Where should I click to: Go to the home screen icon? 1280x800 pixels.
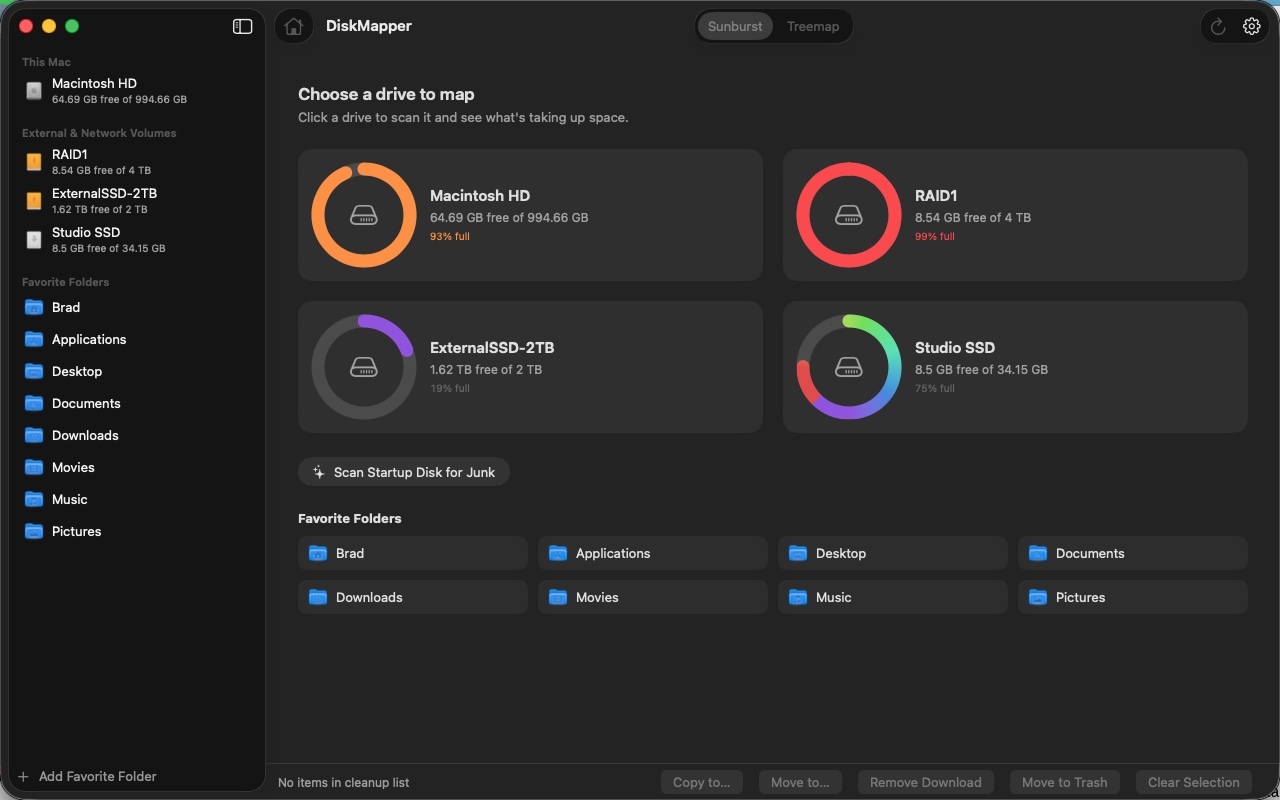293,27
